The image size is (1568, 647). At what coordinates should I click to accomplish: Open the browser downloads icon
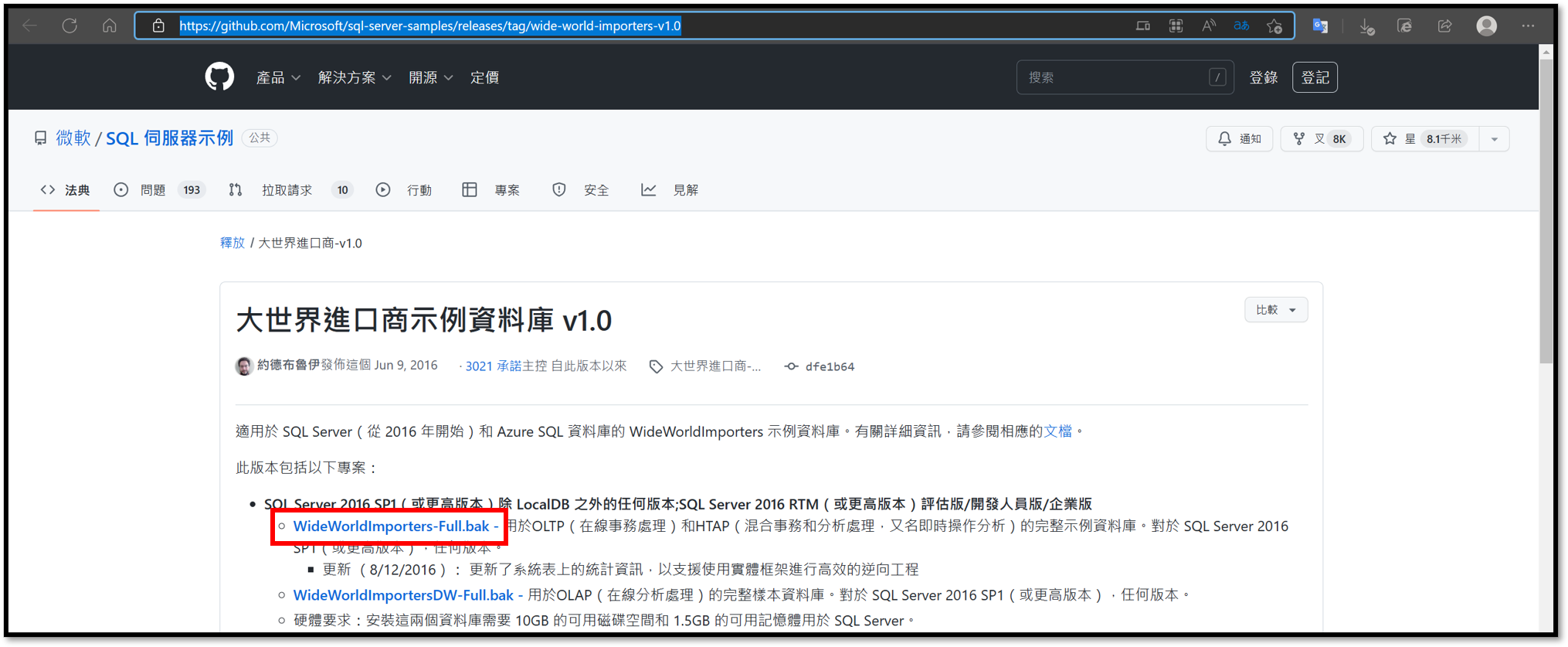(x=1366, y=26)
